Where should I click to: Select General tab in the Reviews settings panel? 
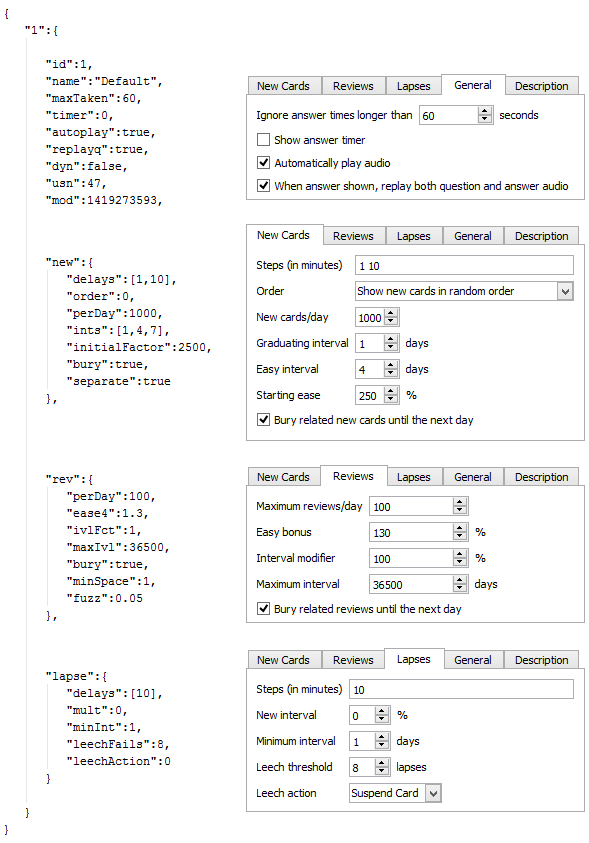pos(472,477)
